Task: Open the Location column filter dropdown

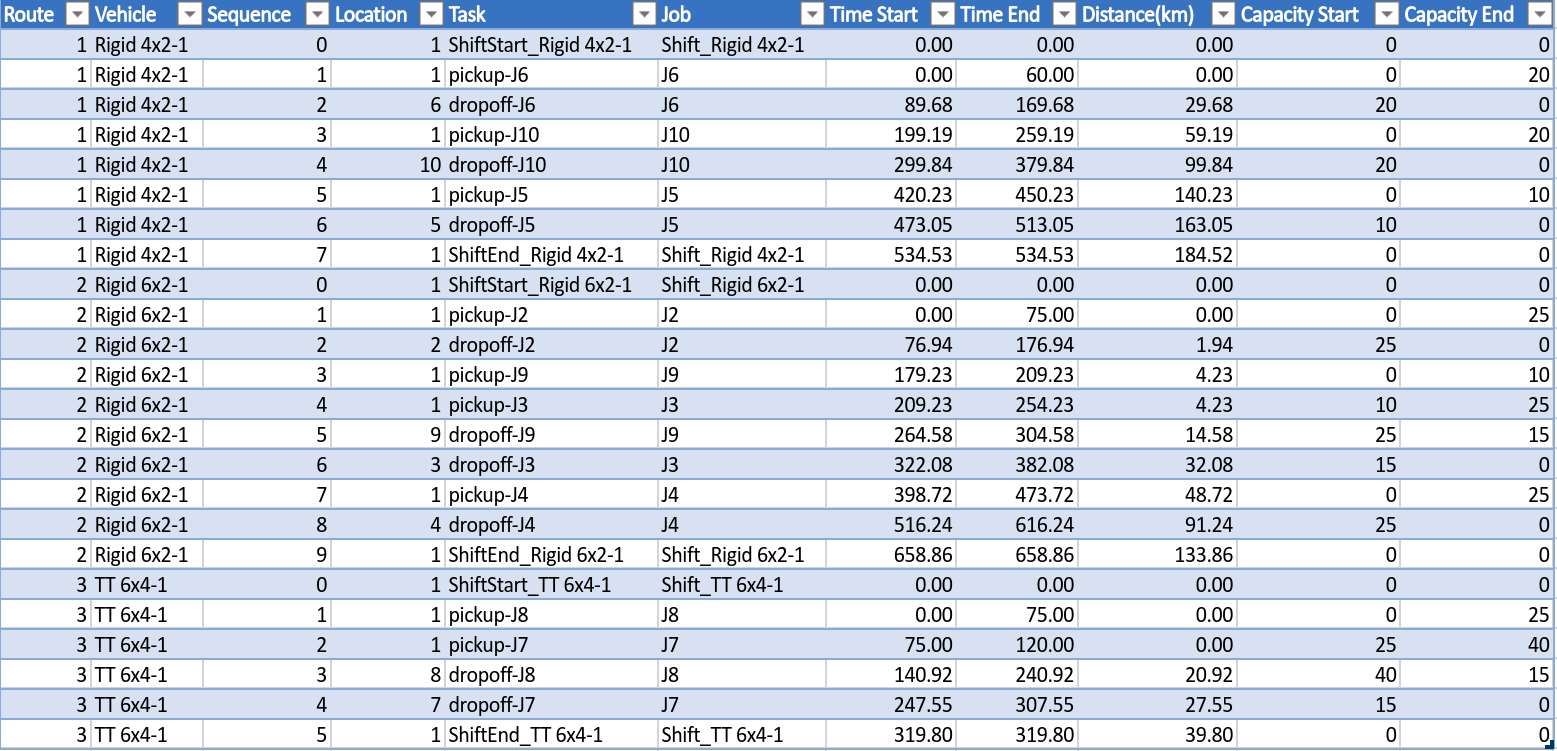Action: pos(431,14)
